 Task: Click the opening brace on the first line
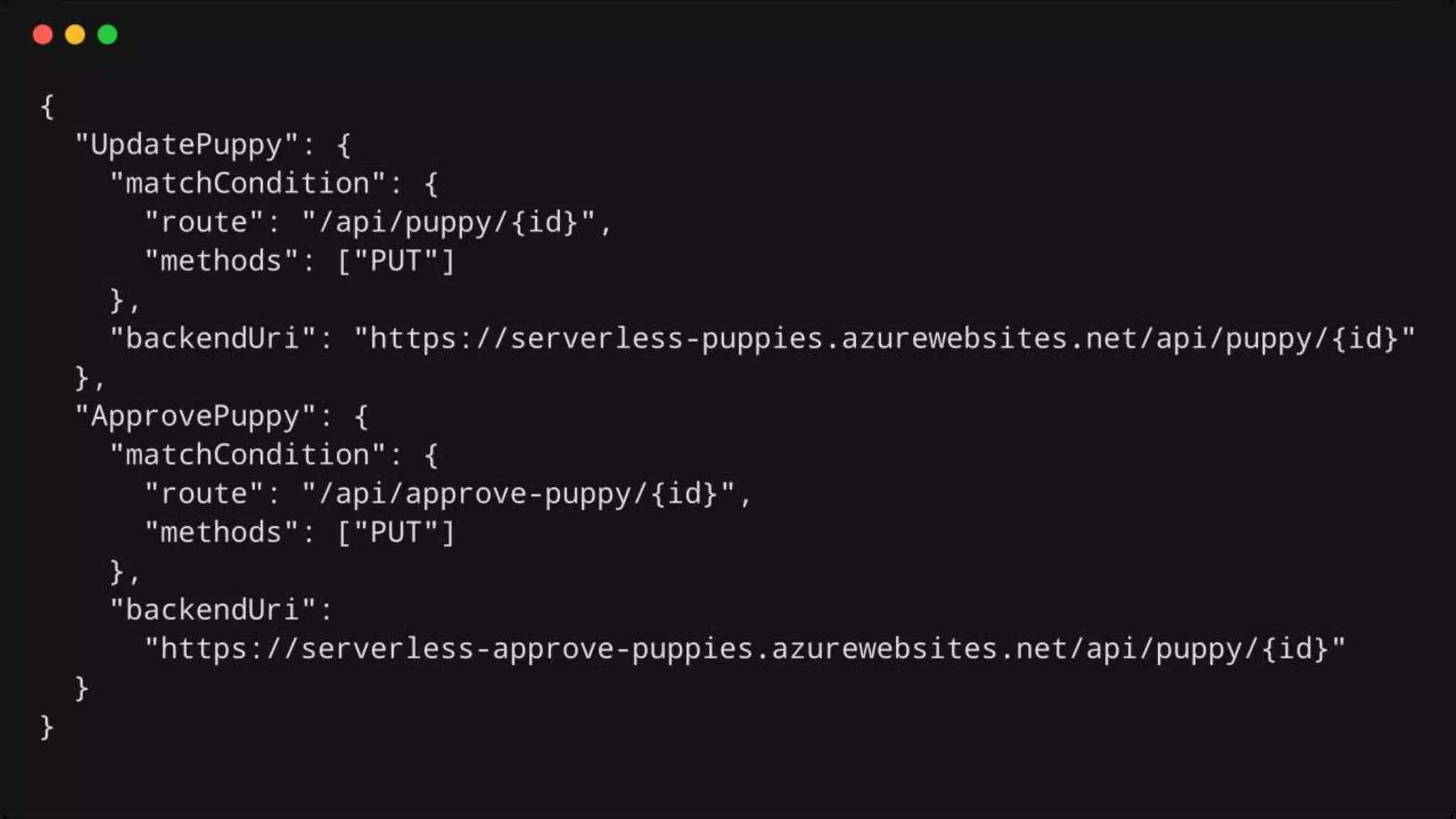click(48, 107)
